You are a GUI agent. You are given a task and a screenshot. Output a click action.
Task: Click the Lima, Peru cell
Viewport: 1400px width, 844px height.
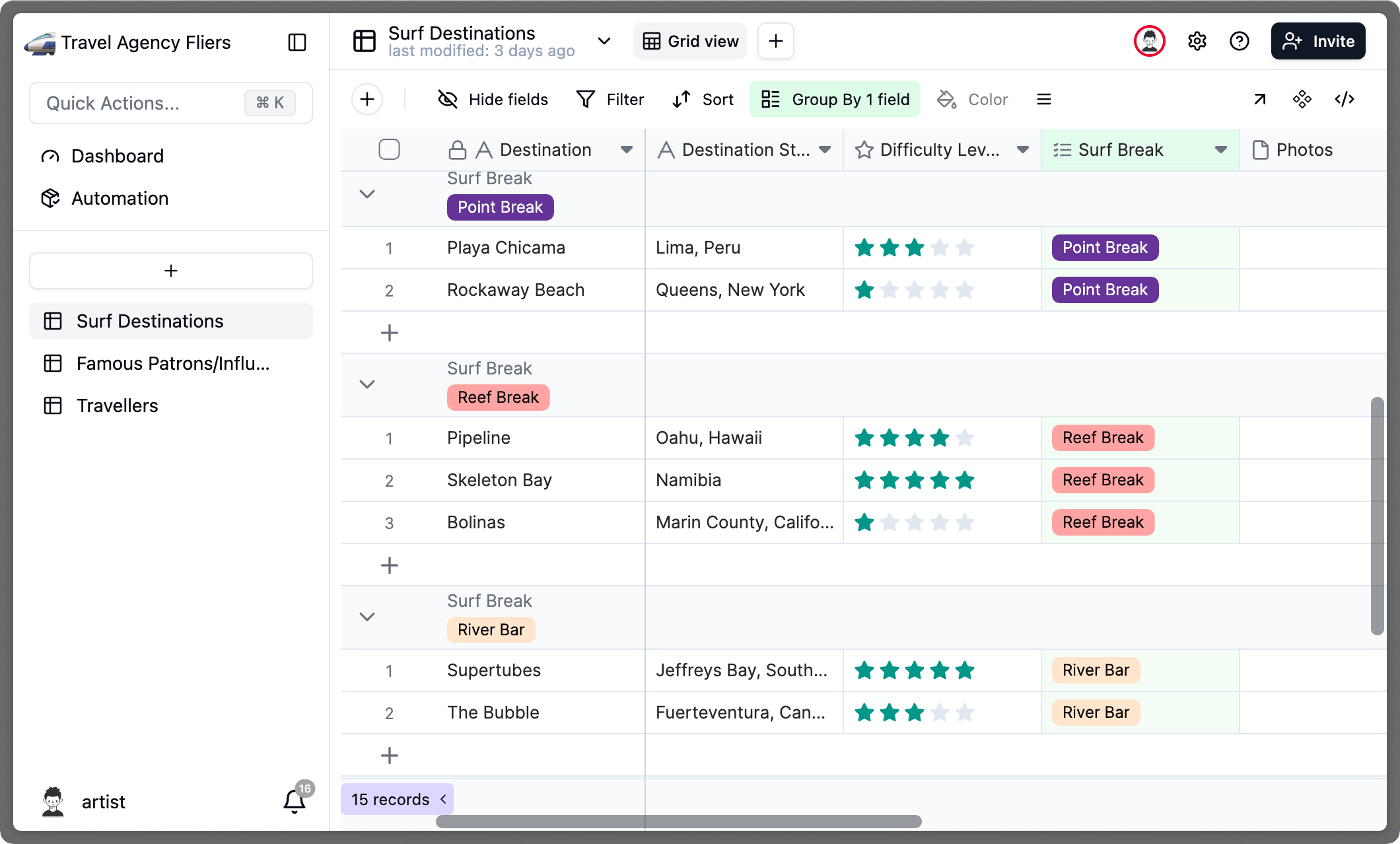click(x=744, y=248)
